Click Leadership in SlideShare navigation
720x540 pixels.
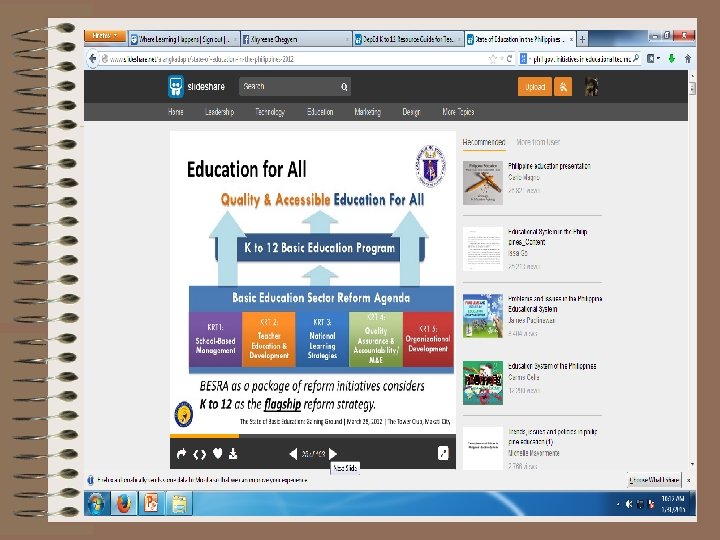[219, 112]
